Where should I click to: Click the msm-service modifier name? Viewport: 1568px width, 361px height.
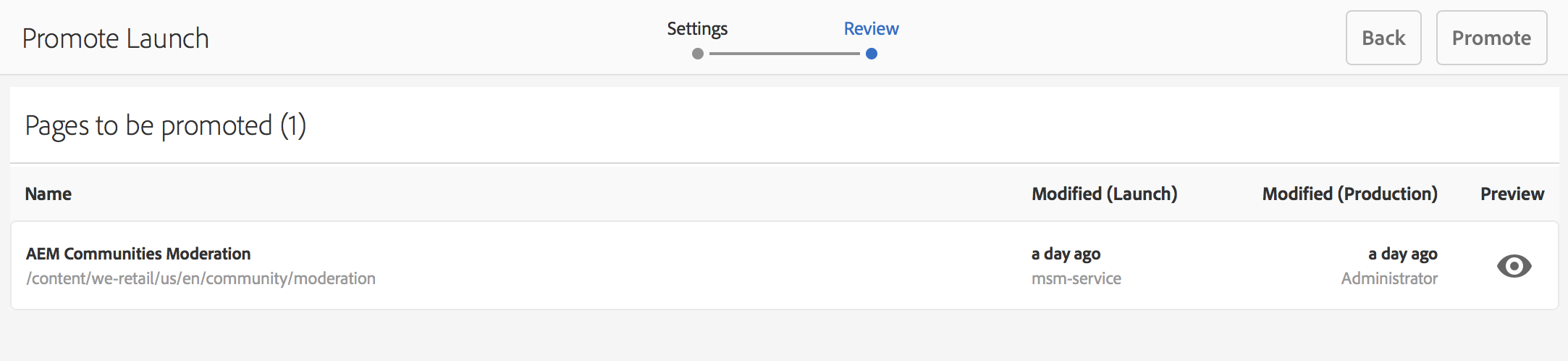coord(1076,278)
